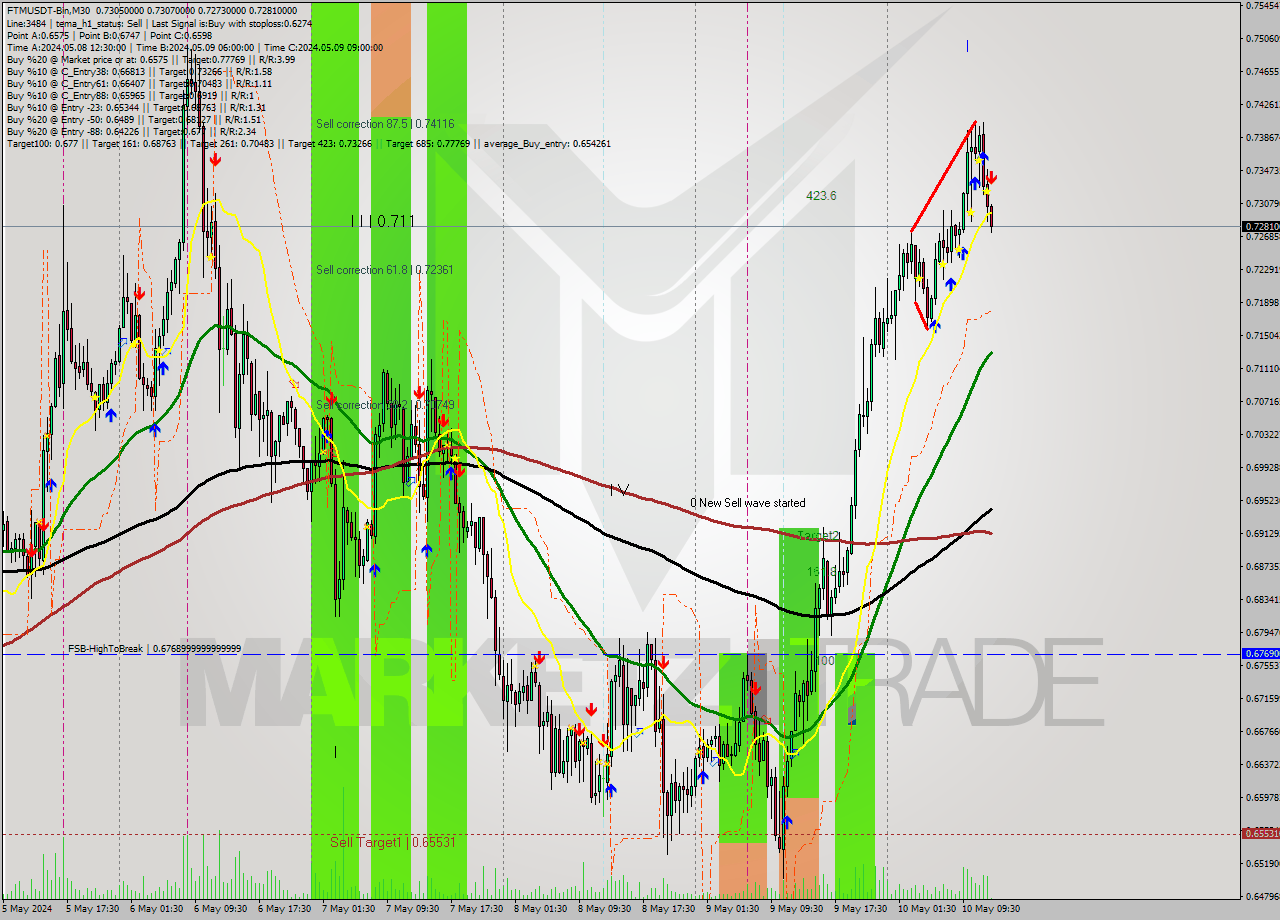Screen dimensions: 1280x920
Task: Click the 0.65190 price axis value
Action: point(1262,863)
